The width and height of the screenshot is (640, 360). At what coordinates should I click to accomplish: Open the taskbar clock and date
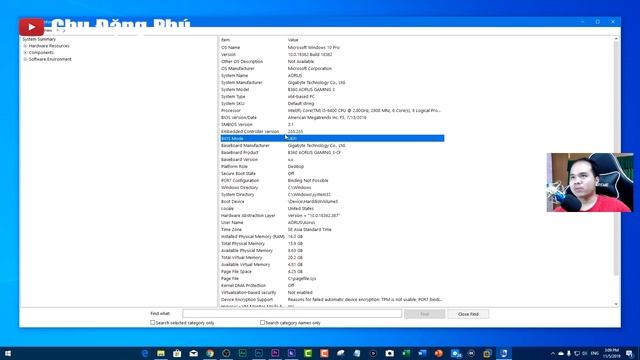[611, 353]
